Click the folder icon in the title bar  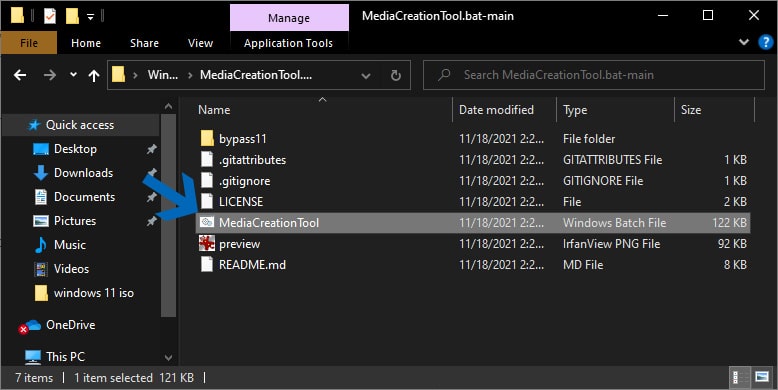(x=17, y=16)
